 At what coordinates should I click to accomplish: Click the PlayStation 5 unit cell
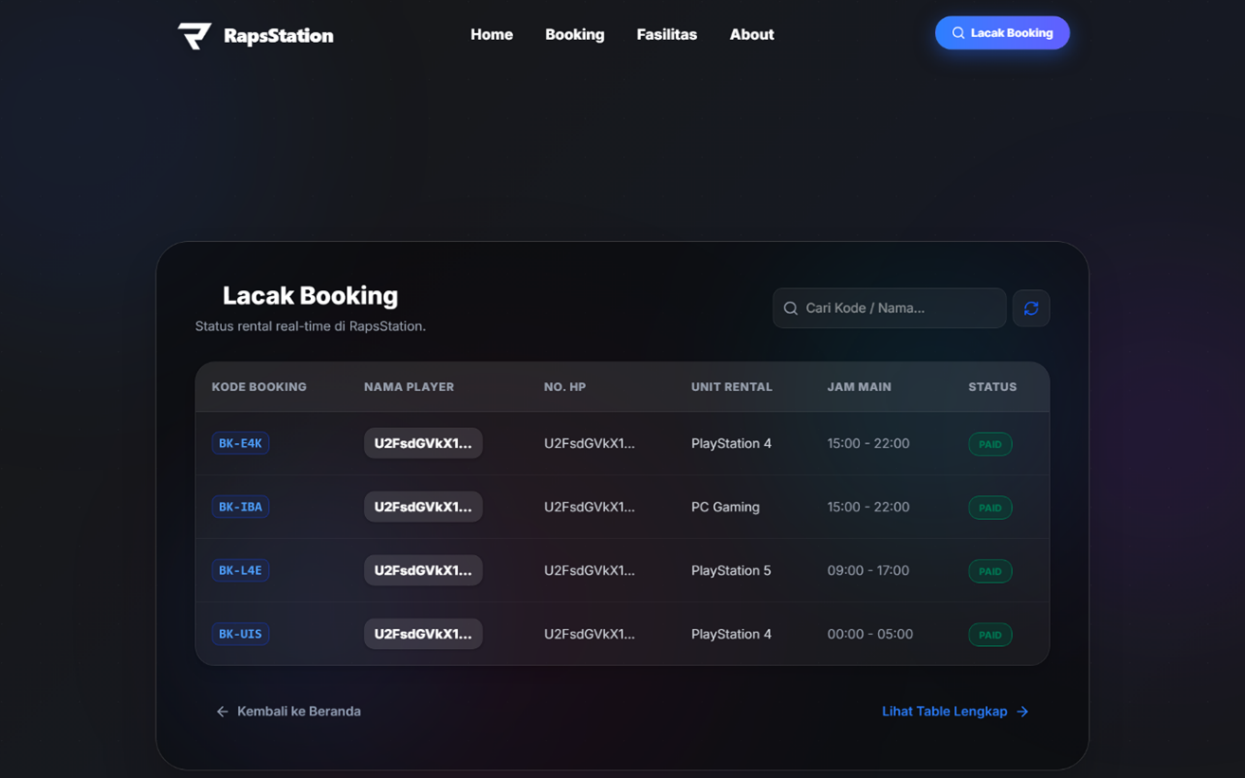tap(731, 570)
